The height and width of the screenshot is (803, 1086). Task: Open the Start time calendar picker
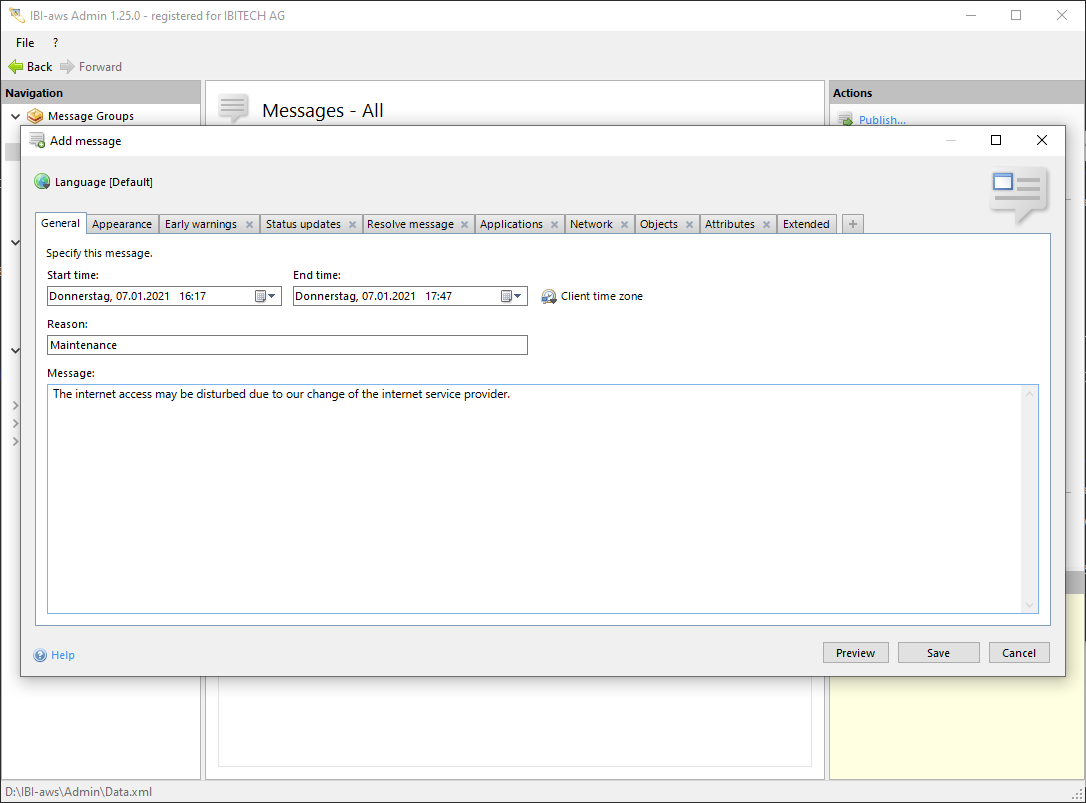click(x=265, y=296)
